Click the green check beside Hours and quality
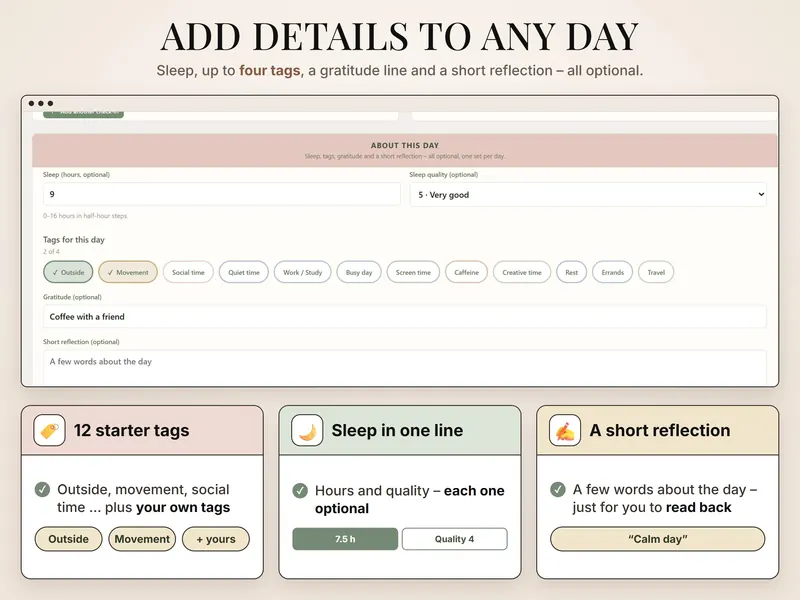800x600 pixels. pos(300,491)
